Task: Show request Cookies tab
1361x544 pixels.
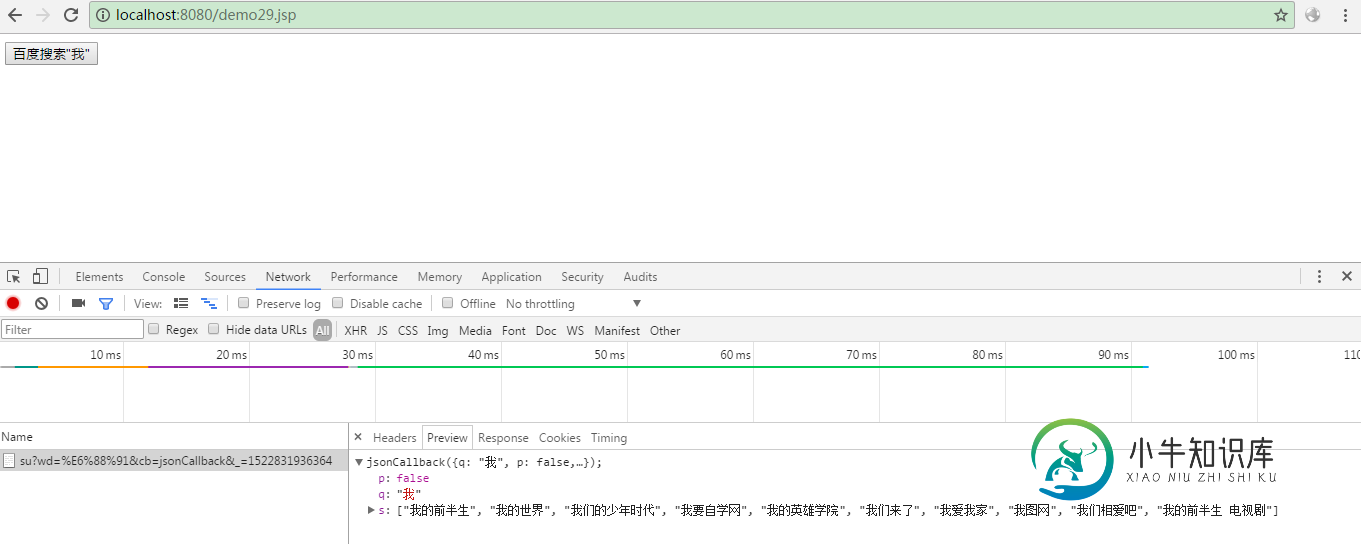Action: 559,438
